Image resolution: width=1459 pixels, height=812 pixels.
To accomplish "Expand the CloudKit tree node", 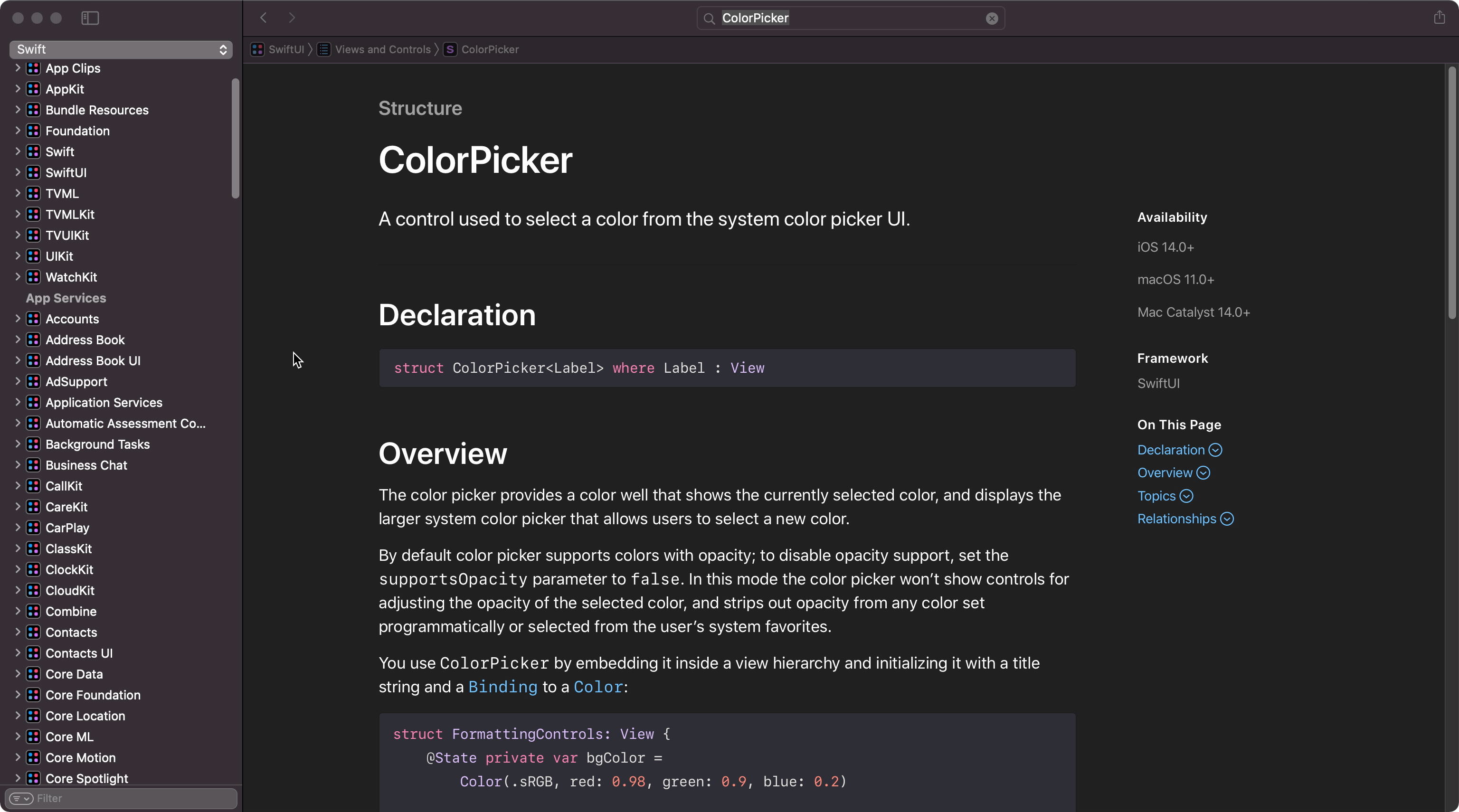I will tap(18, 591).
